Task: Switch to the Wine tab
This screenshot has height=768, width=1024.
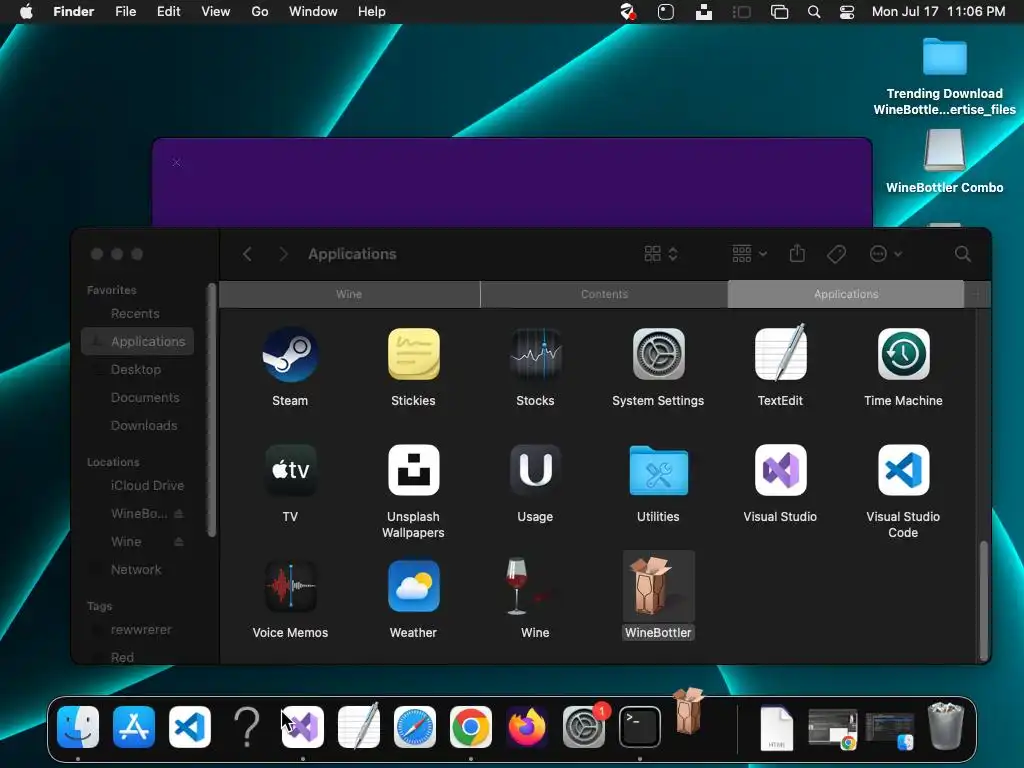Action: [x=349, y=294]
